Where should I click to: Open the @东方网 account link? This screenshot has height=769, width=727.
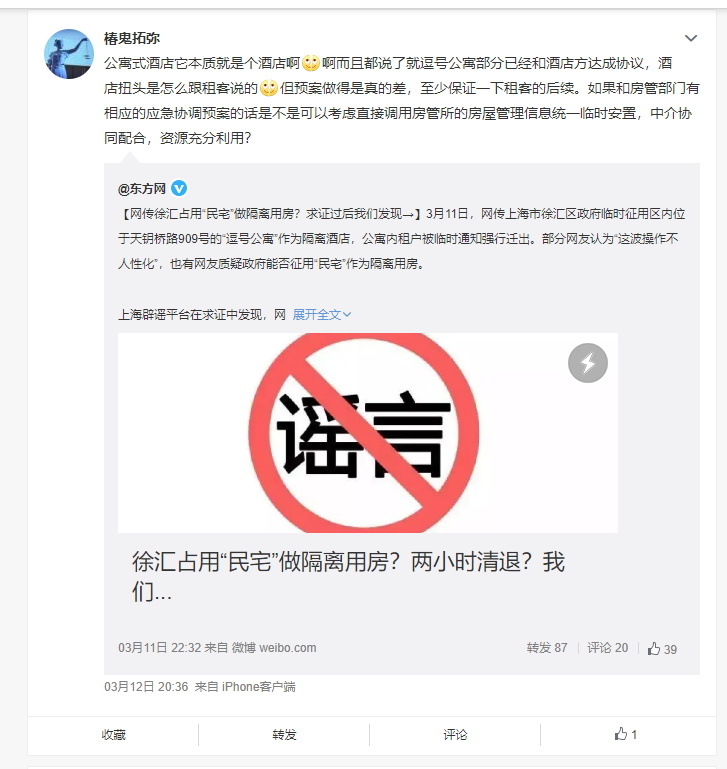142,189
